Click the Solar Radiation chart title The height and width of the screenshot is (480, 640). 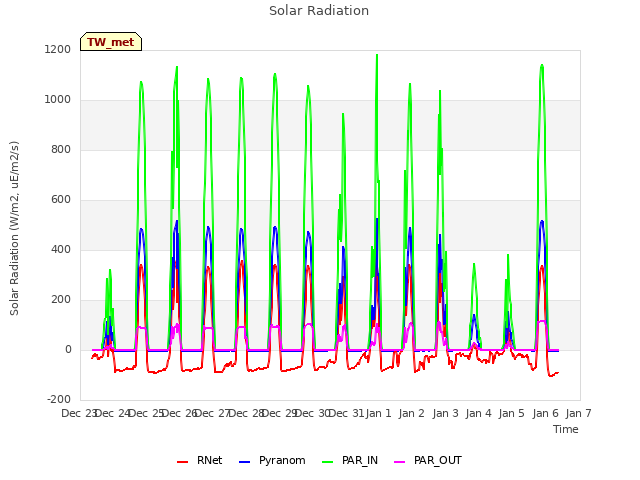point(319,11)
